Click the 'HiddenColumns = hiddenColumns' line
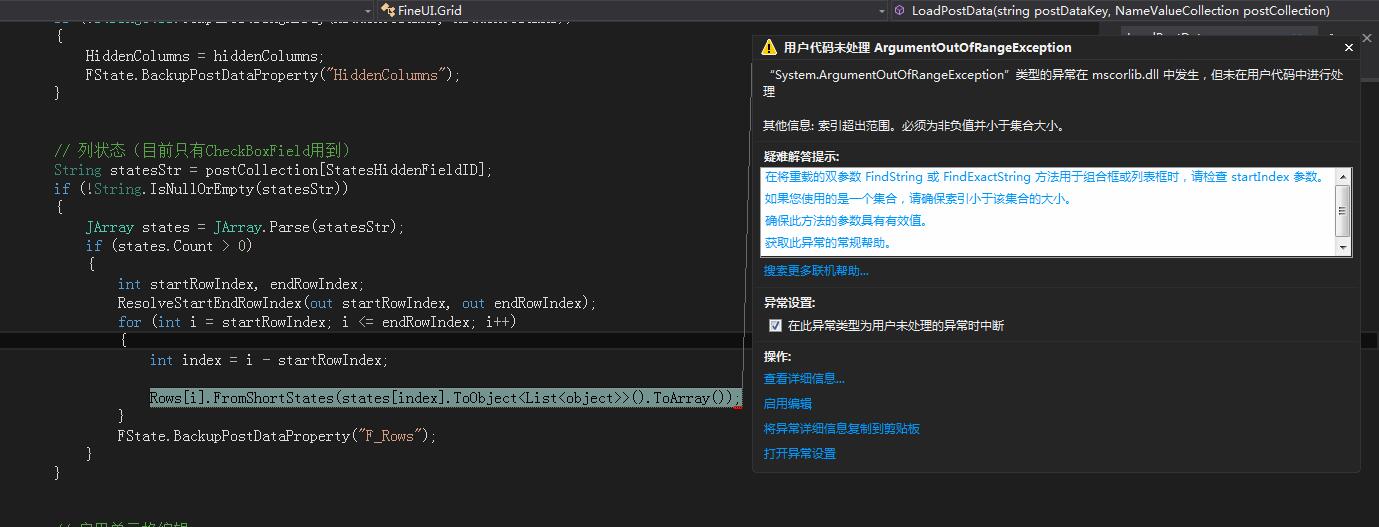 (205, 56)
